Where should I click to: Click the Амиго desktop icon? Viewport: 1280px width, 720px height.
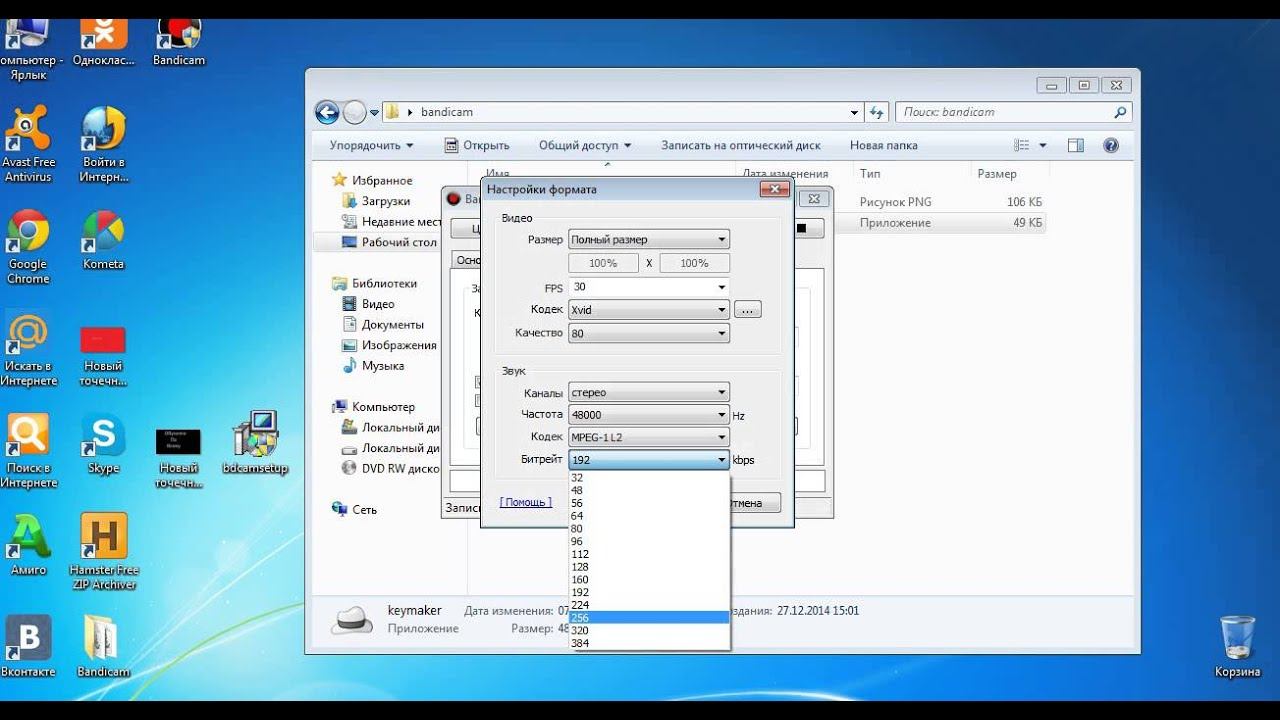pos(28,544)
